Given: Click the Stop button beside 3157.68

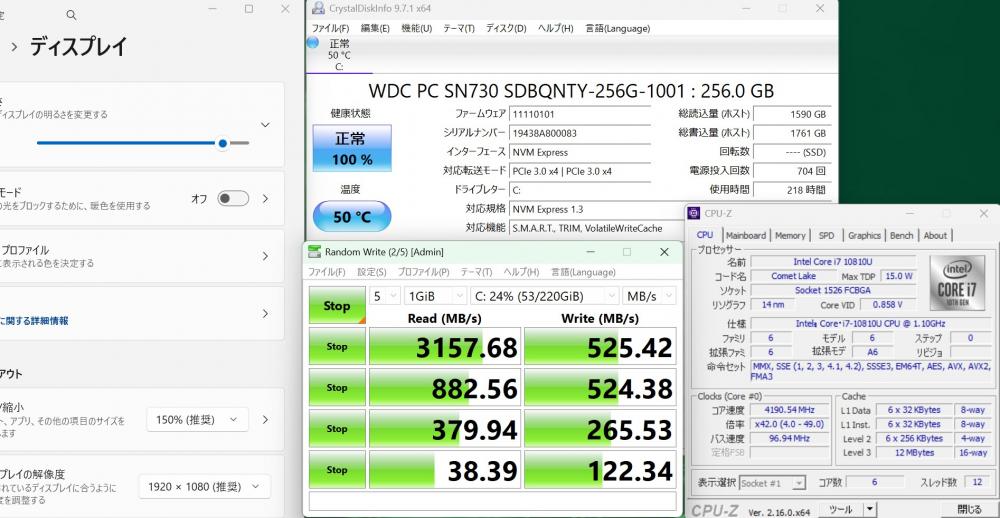Looking at the screenshot, I should tap(337, 346).
